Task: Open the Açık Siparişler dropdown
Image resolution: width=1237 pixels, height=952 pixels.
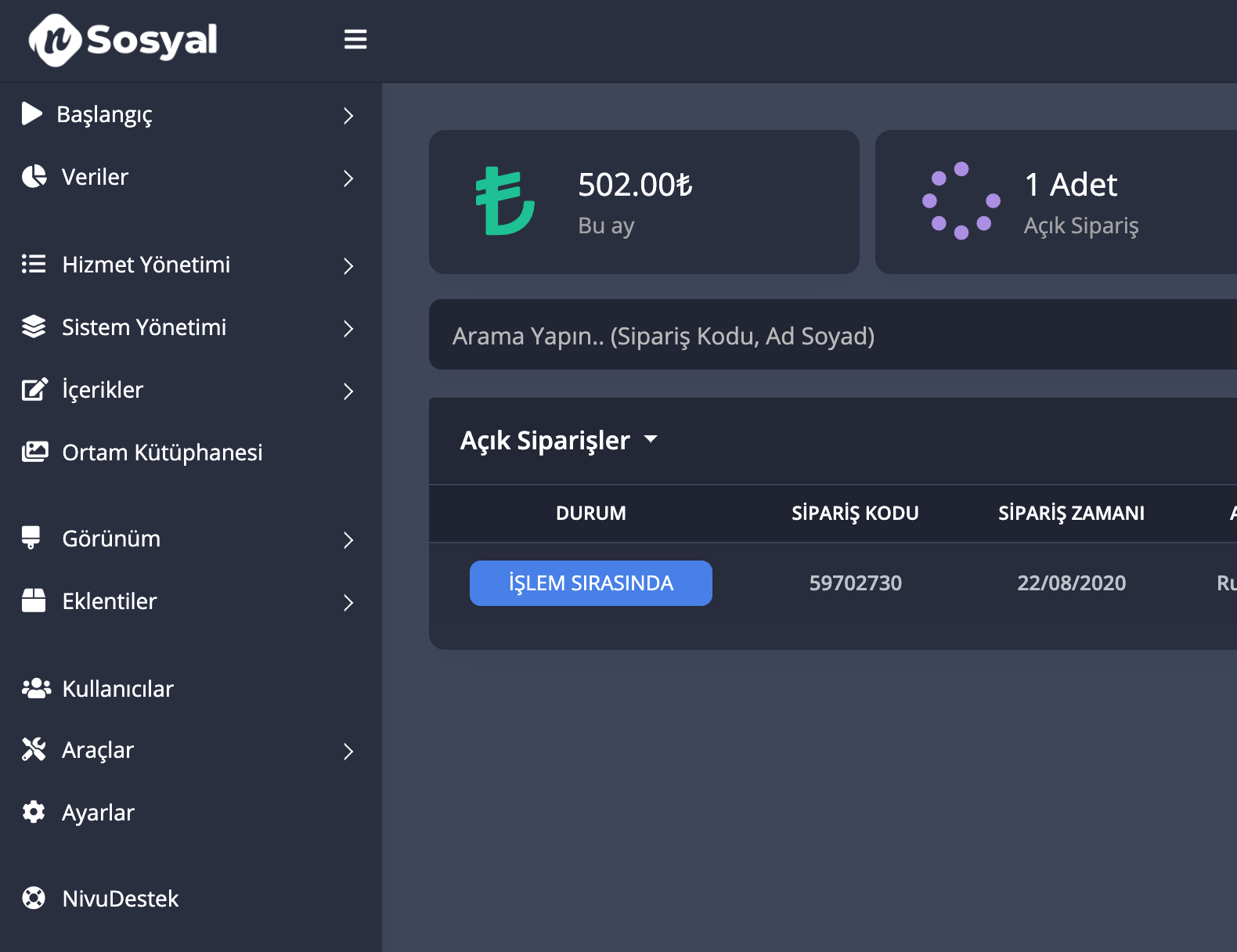Action: [x=559, y=441]
